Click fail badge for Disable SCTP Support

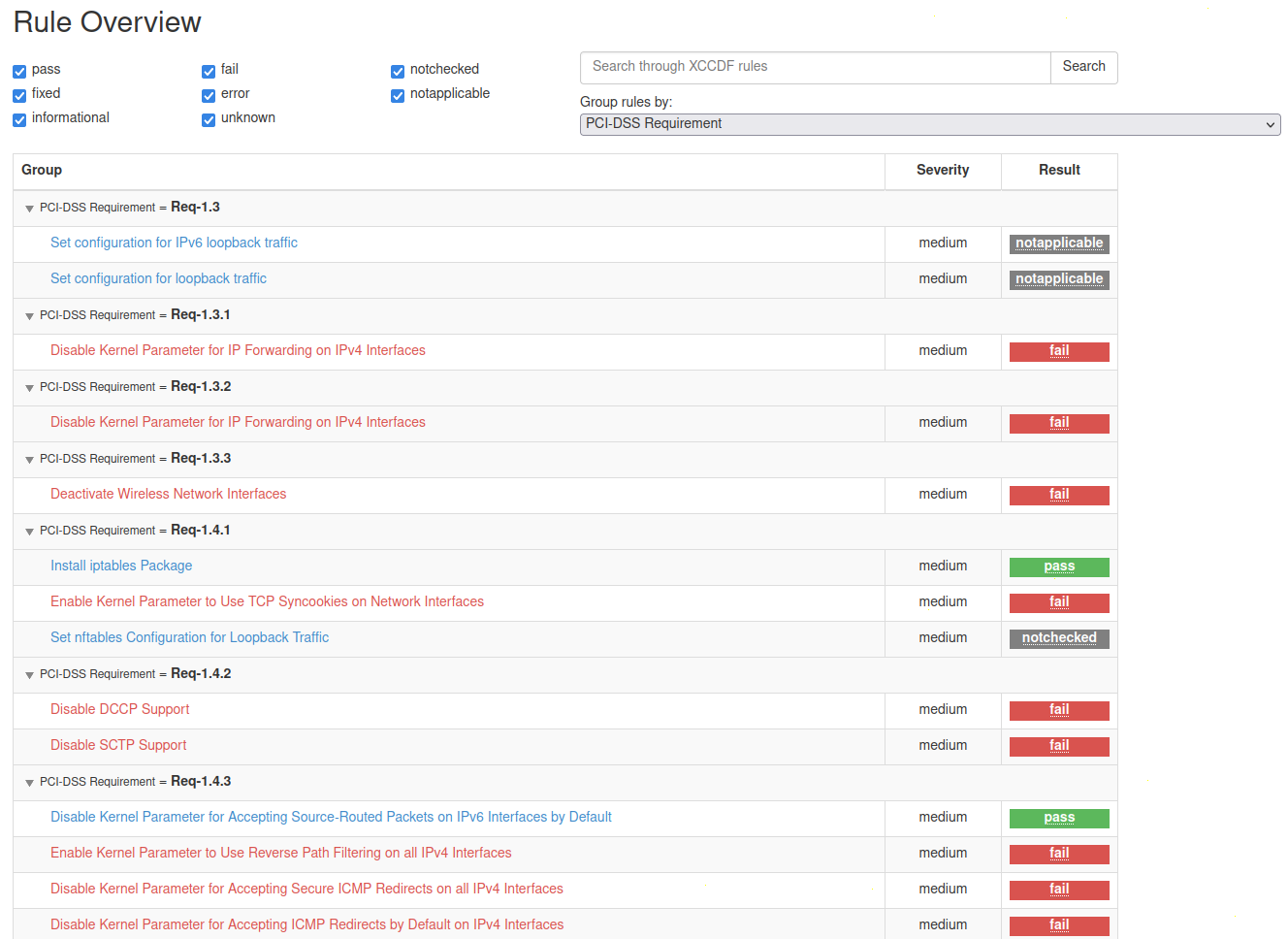point(1058,746)
